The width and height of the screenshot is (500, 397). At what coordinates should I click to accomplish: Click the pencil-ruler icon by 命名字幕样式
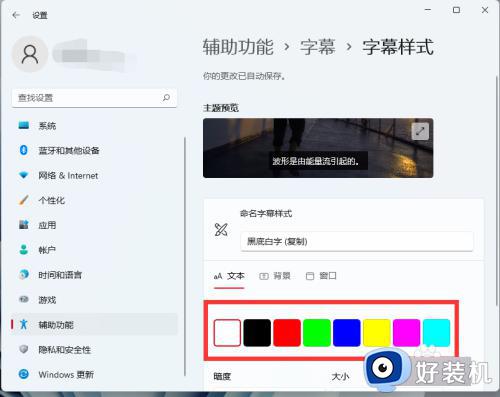pyautogui.click(x=221, y=229)
